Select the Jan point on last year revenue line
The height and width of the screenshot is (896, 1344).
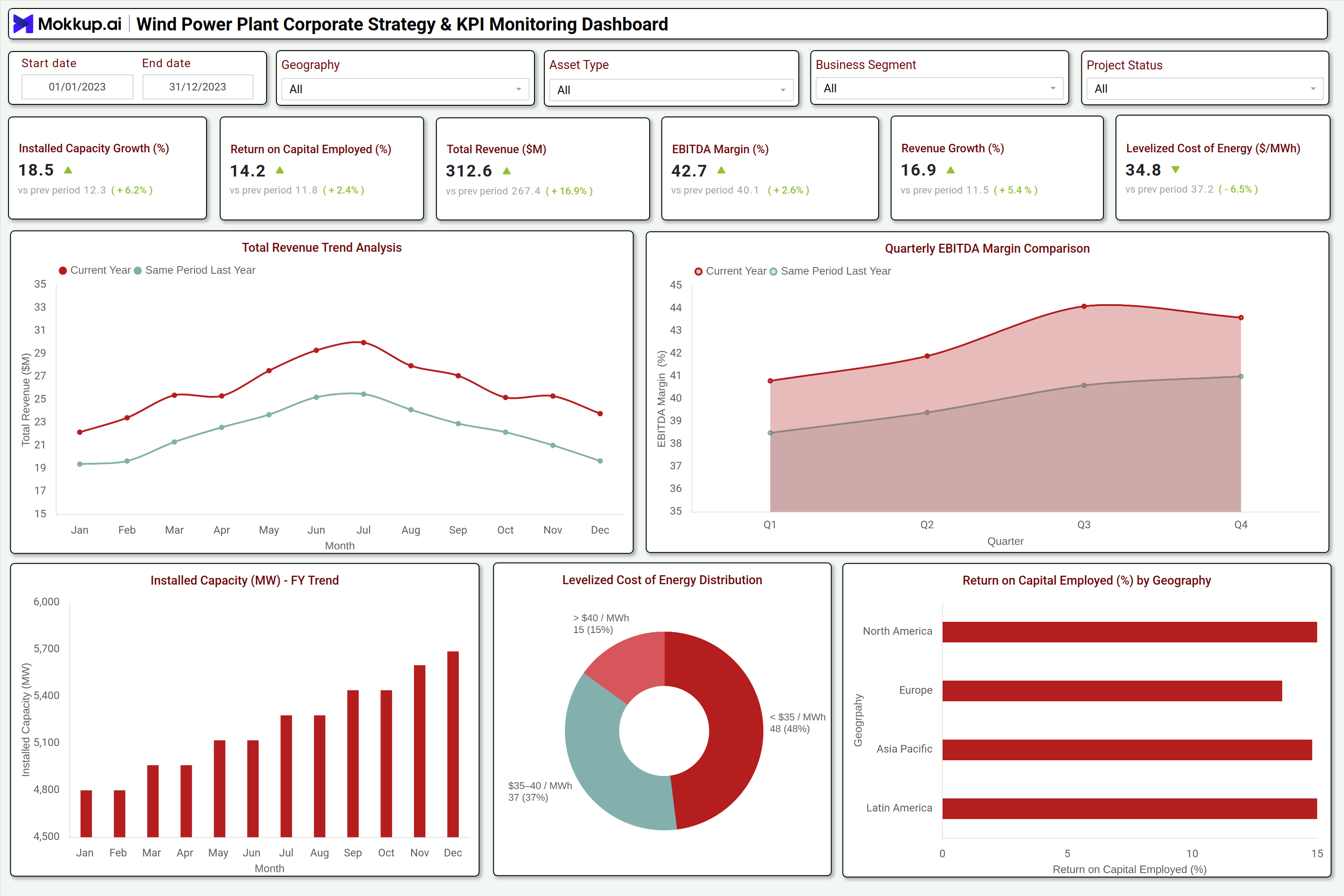pos(80,464)
